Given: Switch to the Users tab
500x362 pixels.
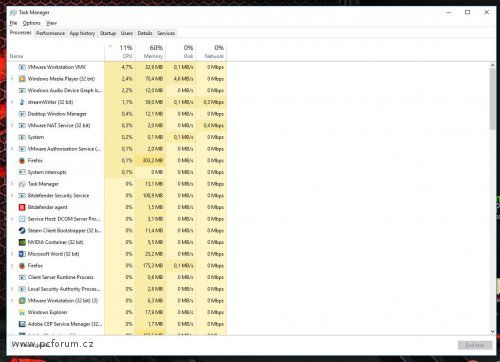Looking at the screenshot, I should coord(127,33).
